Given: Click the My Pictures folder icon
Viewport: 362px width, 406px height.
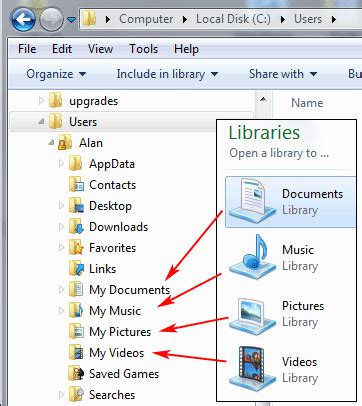Looking at the screenshot, I should click(x=76, y=331).
